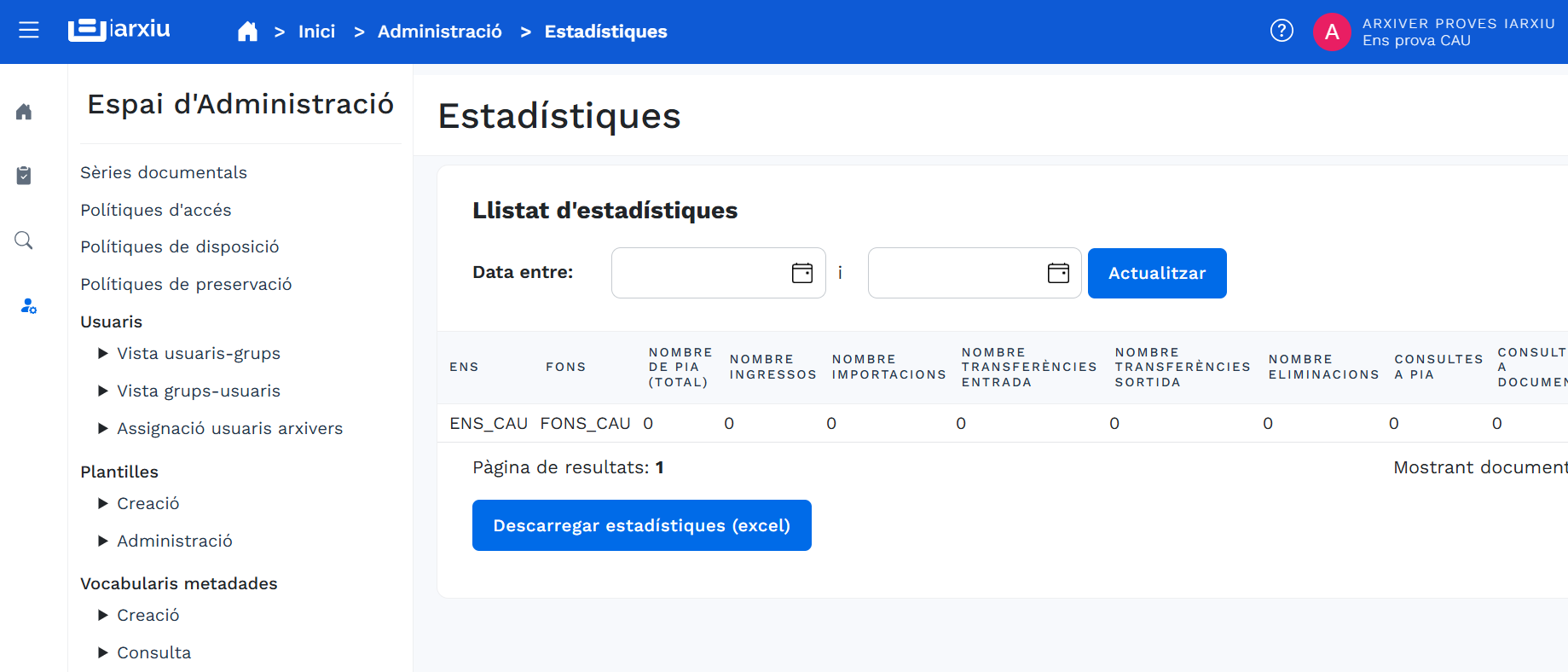Click the end date input field
This screenshot has height=672, width=1568.
pos(975,273)
